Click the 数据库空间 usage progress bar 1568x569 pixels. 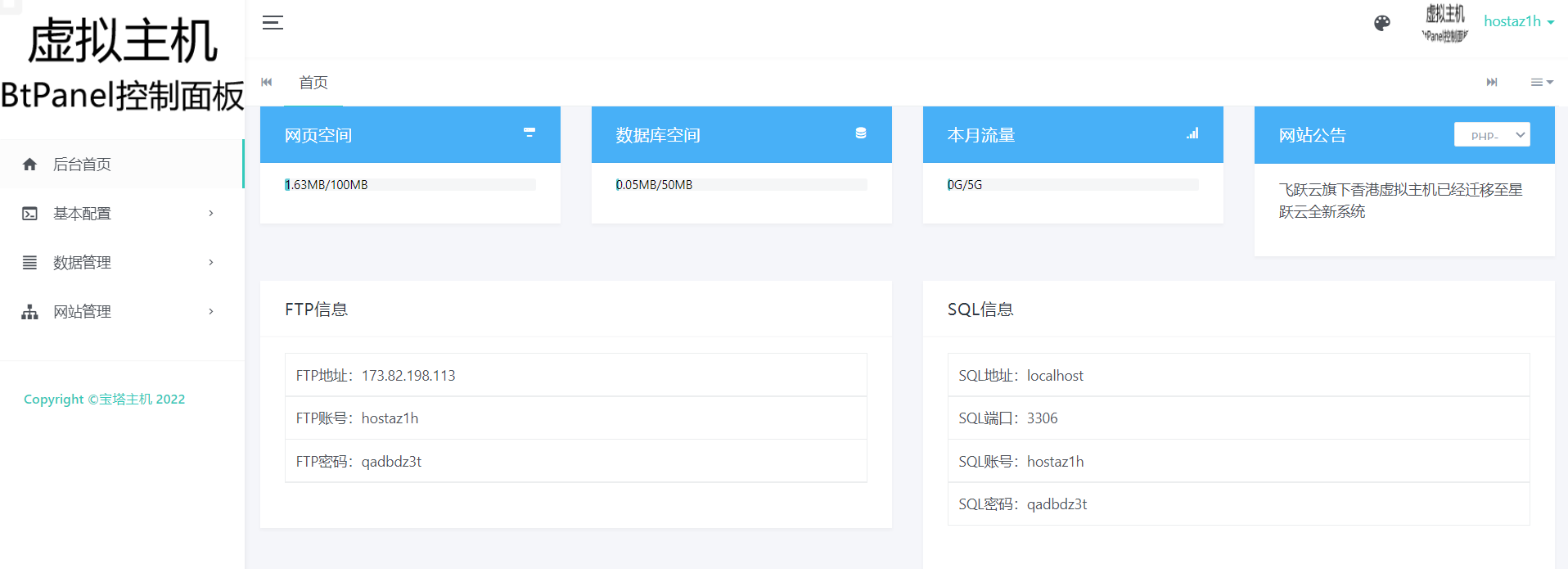click(741, 185)
